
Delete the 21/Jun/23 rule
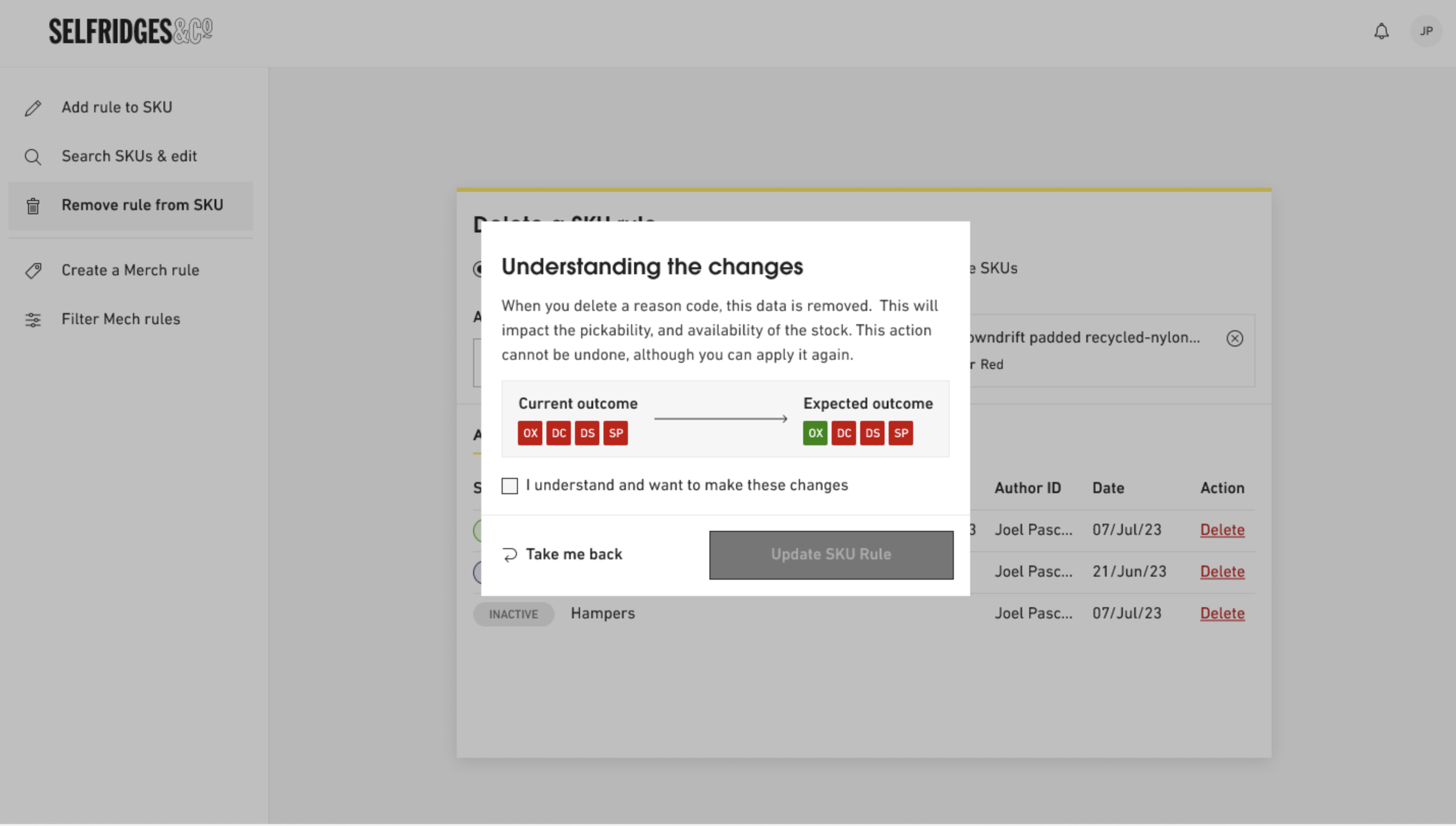[1222, 571]
